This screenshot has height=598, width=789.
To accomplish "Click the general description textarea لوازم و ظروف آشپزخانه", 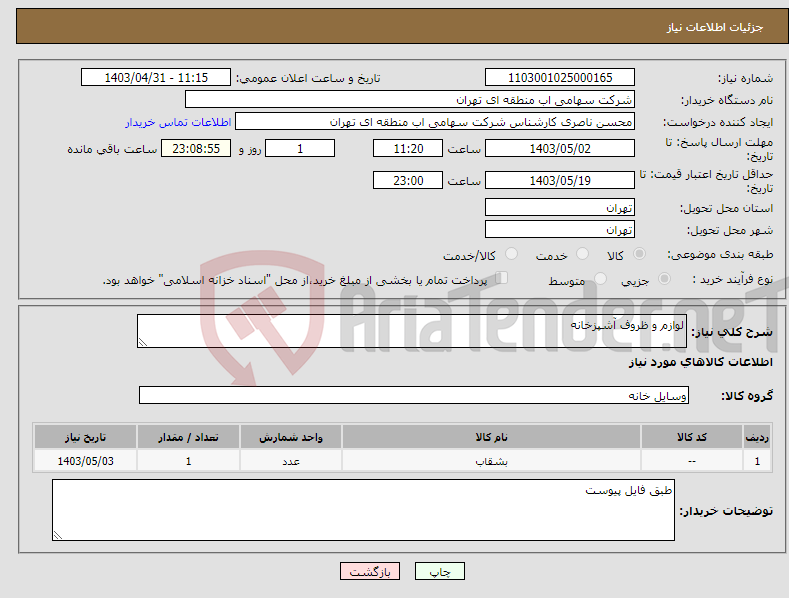I will point(412,331).
